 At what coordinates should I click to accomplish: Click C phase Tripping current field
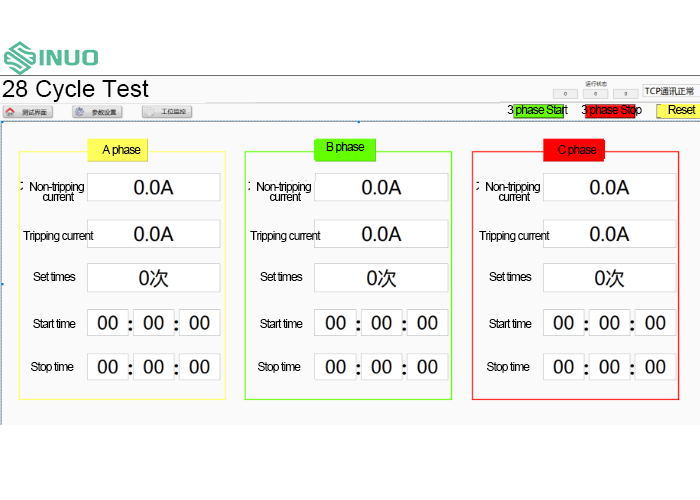coord(609,234)
